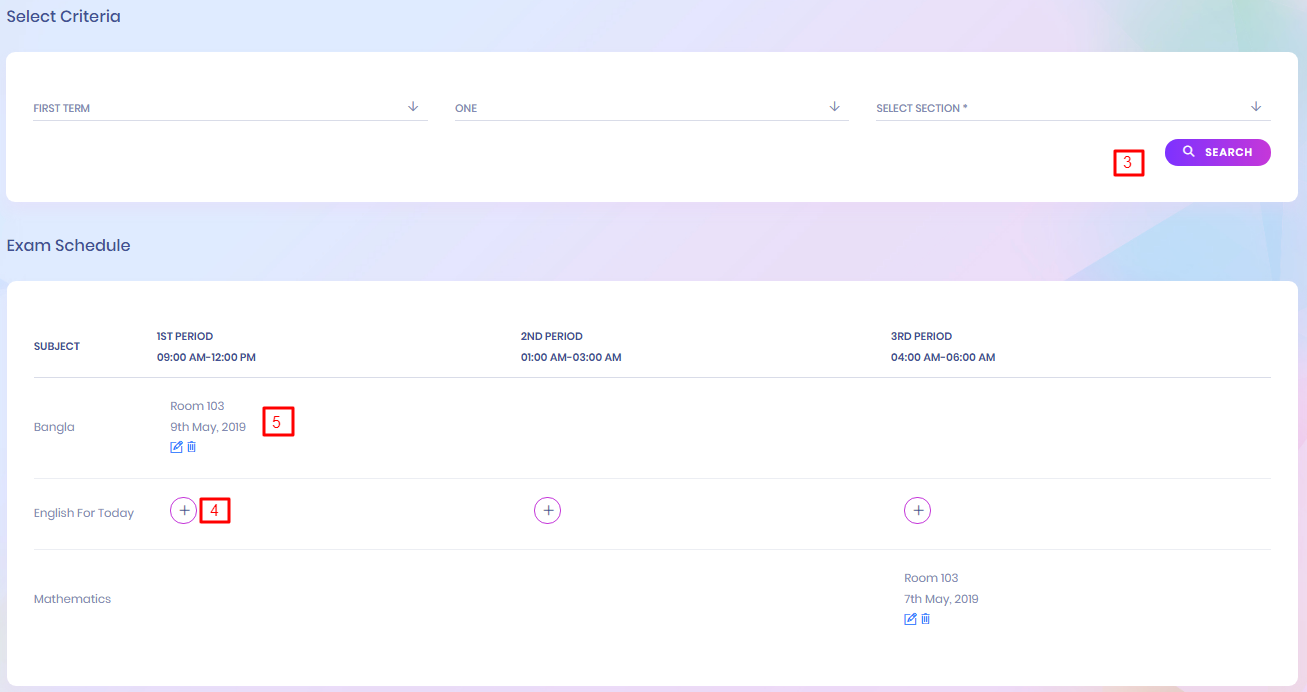Add English For Today 1st period exam
This screenshot has width=1307, height=692.
[x=183, y=511]
